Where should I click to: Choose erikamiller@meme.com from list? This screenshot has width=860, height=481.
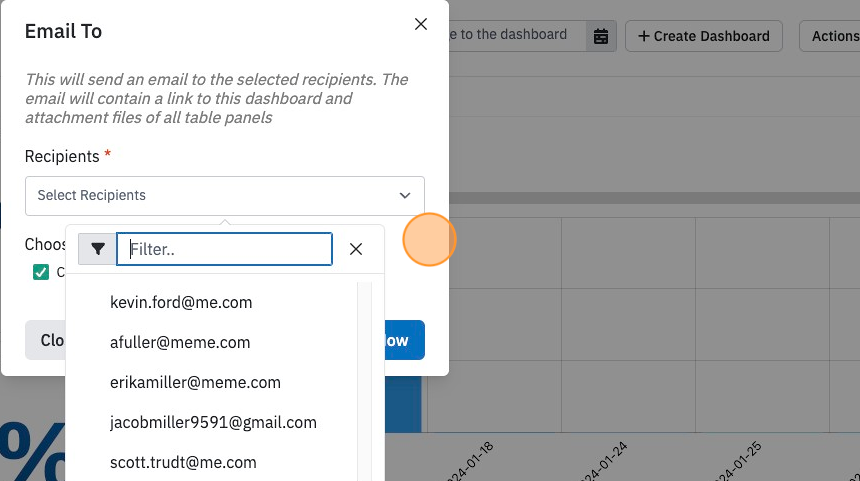pyautogui.click(x=195, y=383)
